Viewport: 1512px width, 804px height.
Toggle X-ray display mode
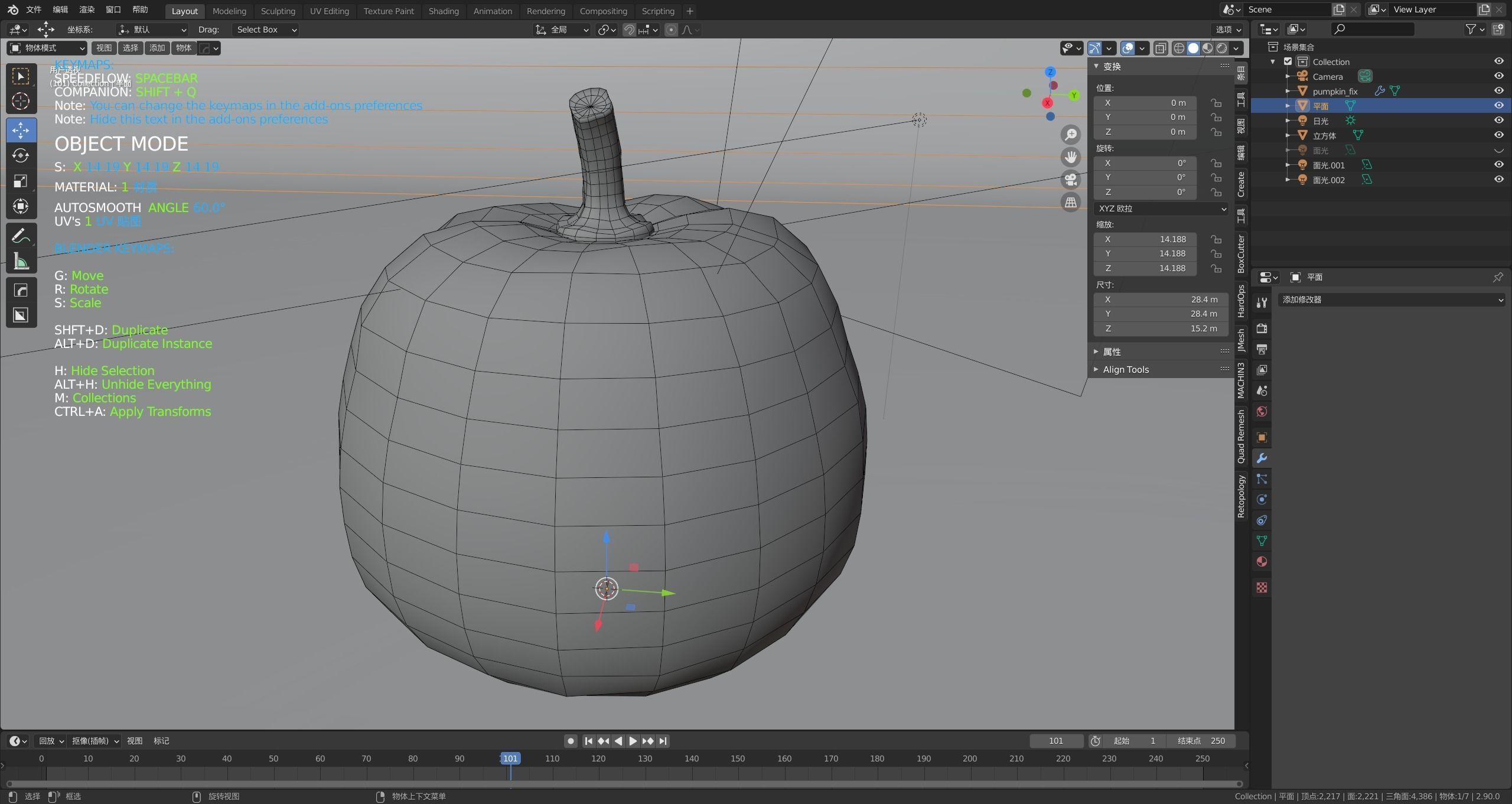point(1160,48)
